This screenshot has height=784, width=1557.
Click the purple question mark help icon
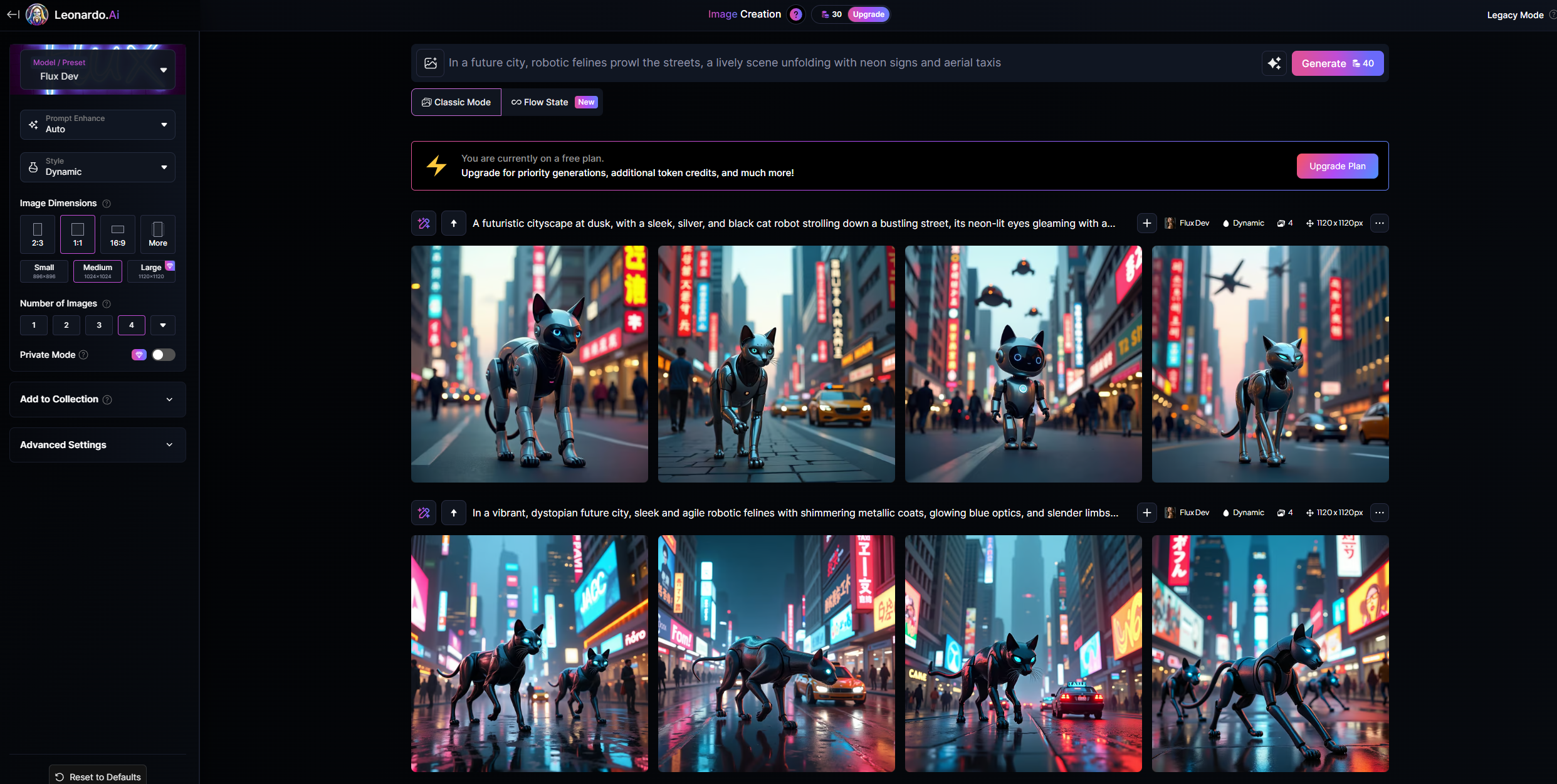pyautogui.click(x=795, y=14)
